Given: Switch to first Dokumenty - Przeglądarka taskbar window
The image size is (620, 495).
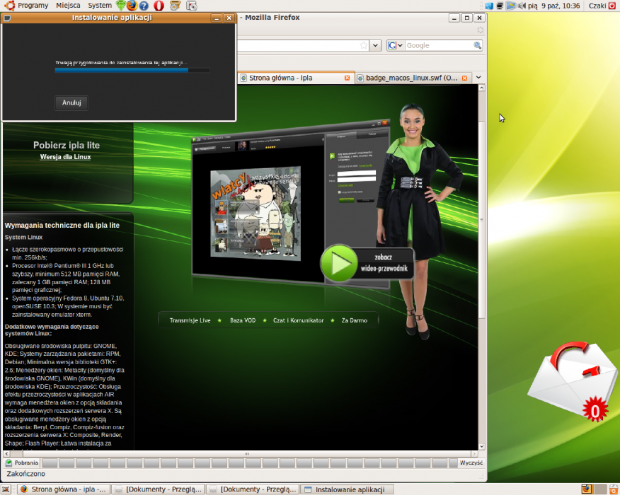Looking at the screenshot, I should [159, 489].
